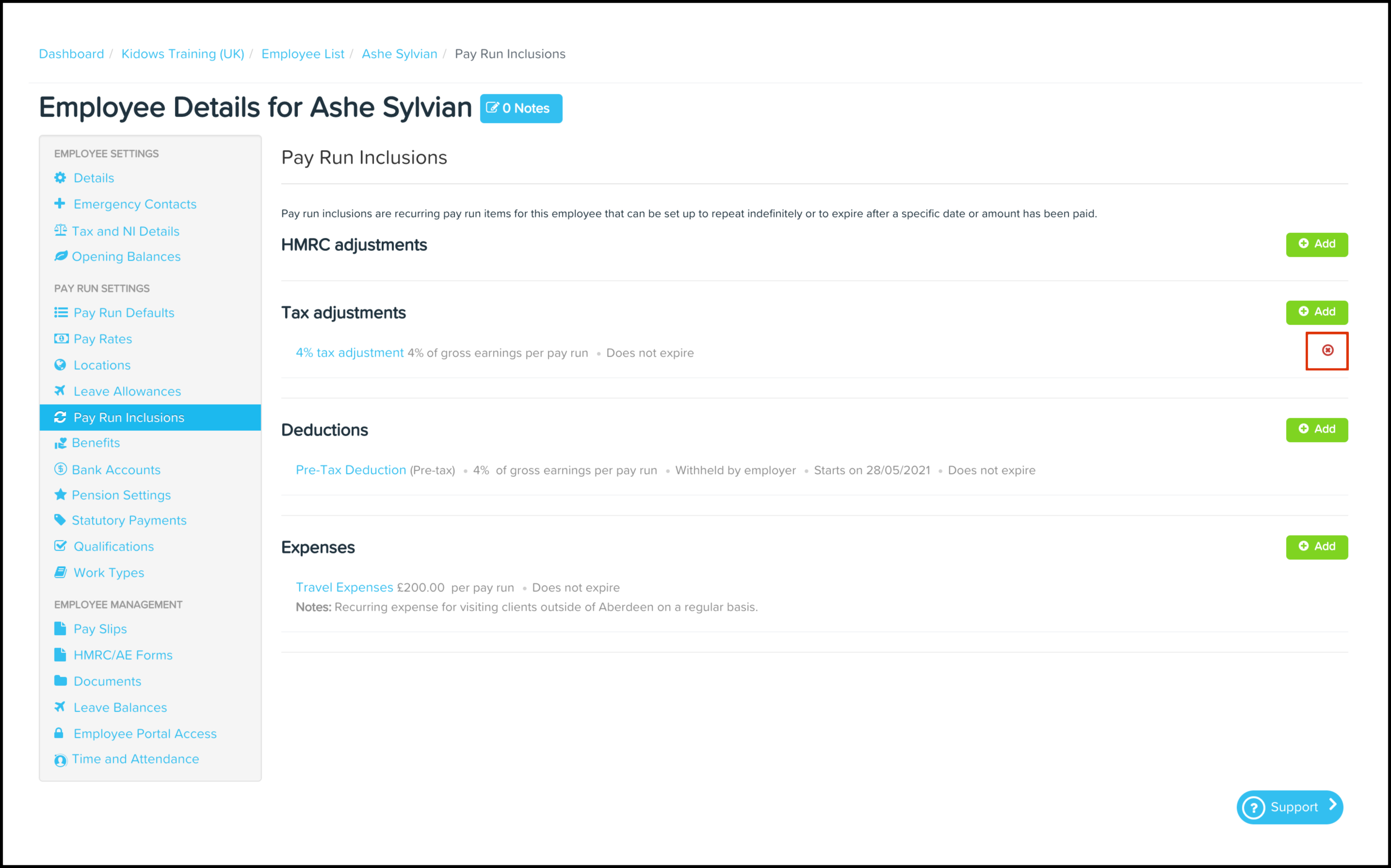Add a new Expense
Image resolution: width=1391 pixels, height=868 pixels.
1316,547
